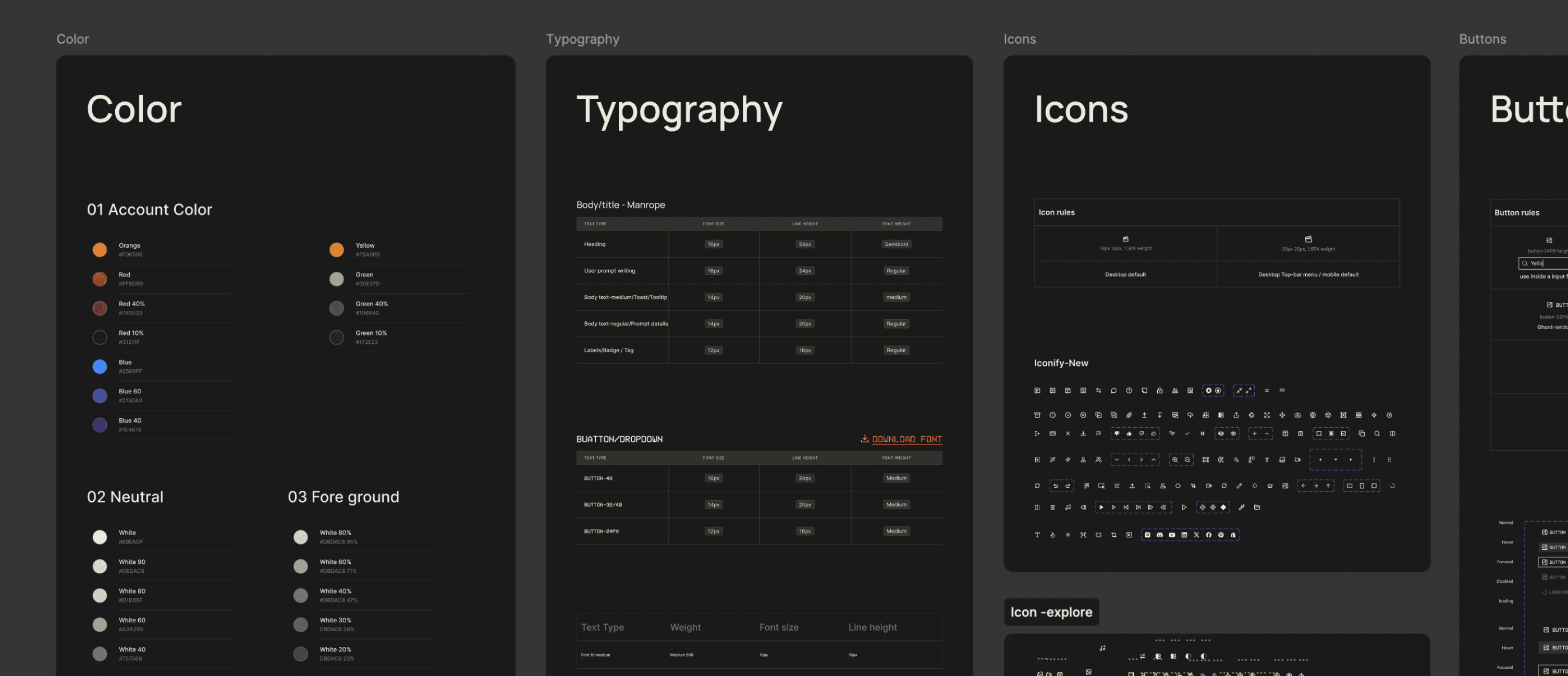Click the Discord logo icon
The width and height of the screenshot is (1568, 676).
tap(1159, 535)
